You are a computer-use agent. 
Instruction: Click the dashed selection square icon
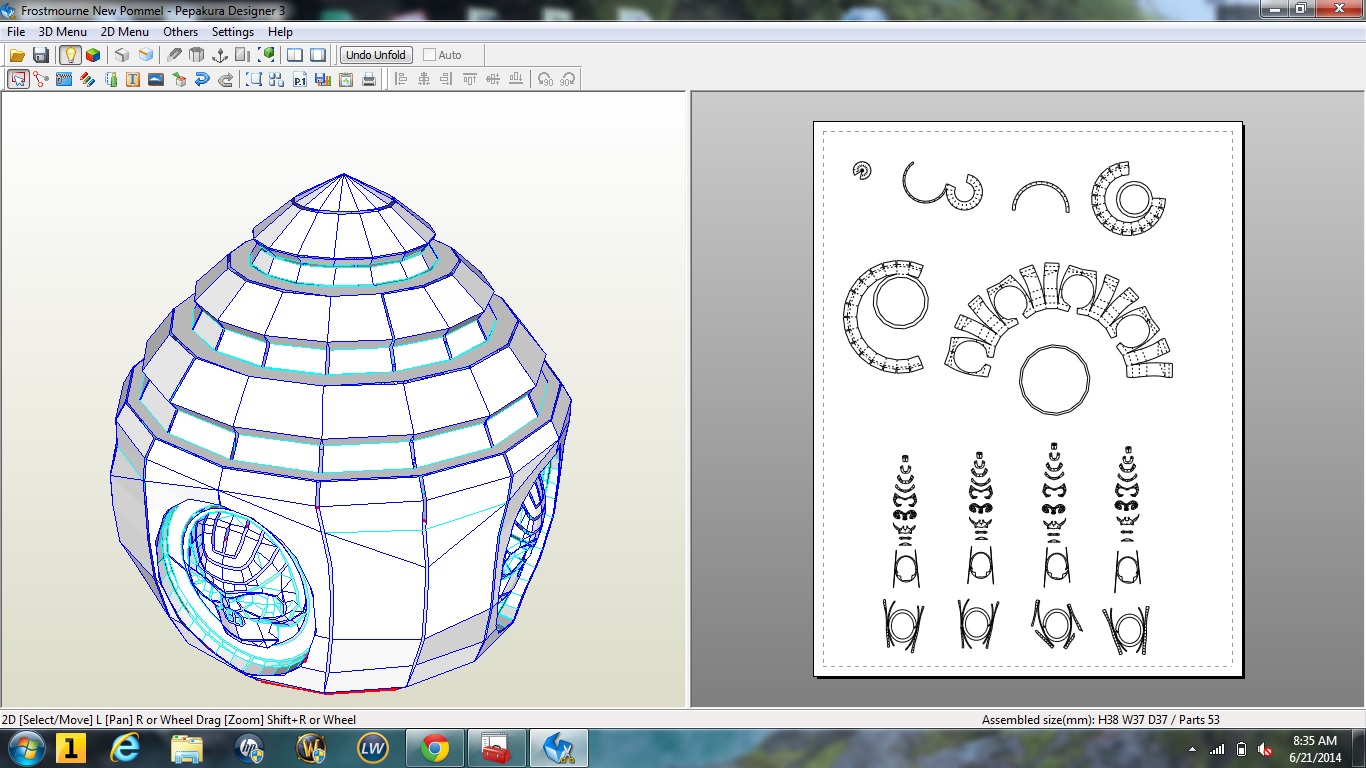coord(254,79)
